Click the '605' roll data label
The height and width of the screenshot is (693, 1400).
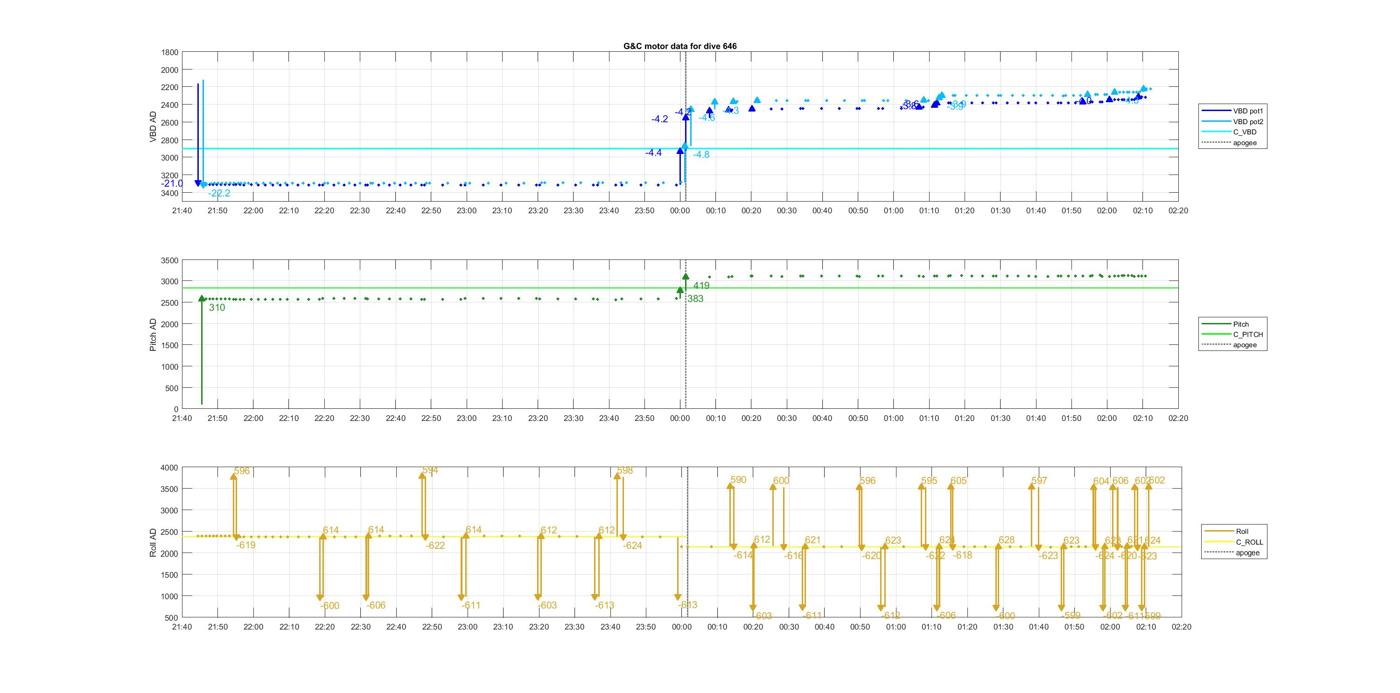[958, 481]
